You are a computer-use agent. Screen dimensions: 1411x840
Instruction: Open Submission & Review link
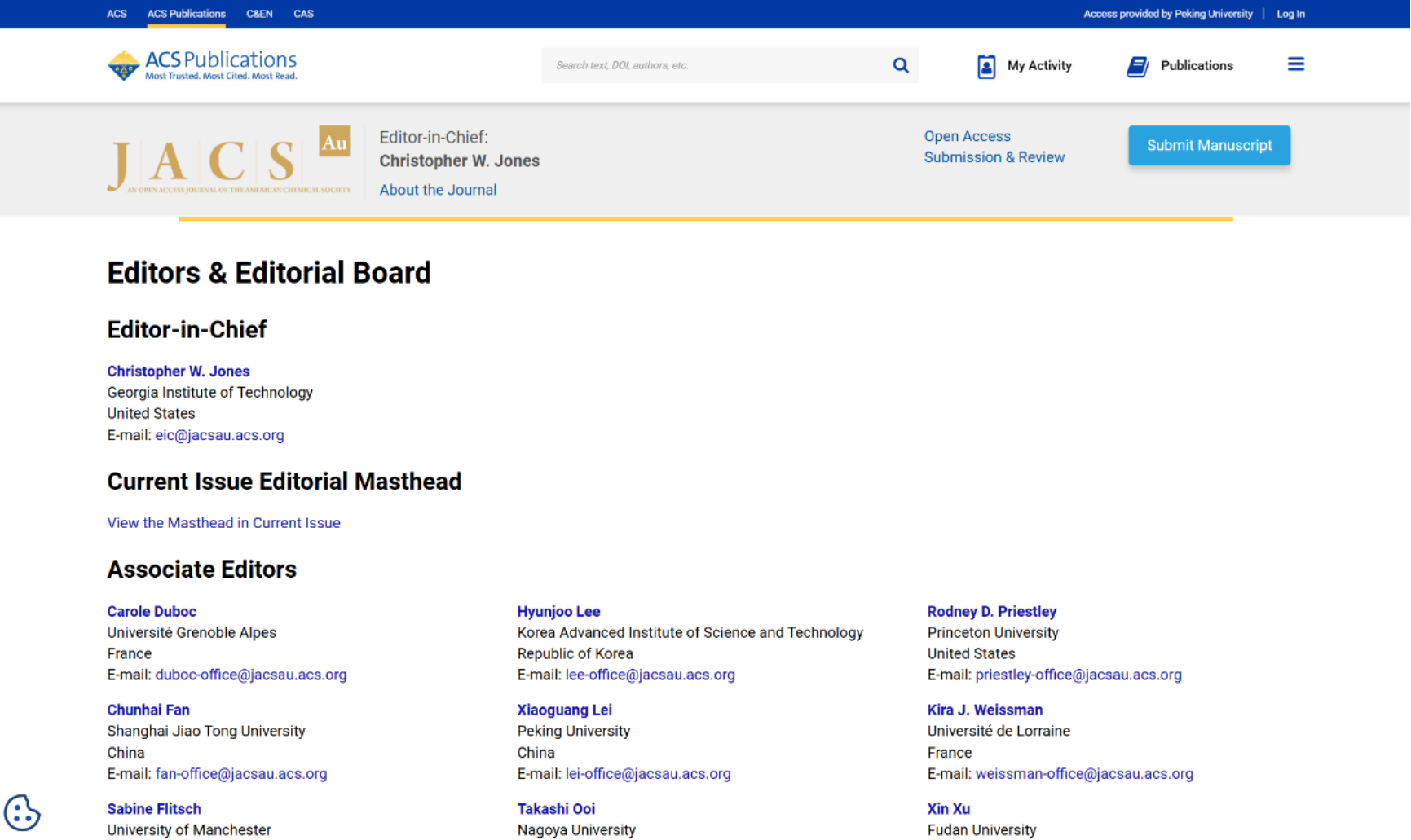point(994,157)
